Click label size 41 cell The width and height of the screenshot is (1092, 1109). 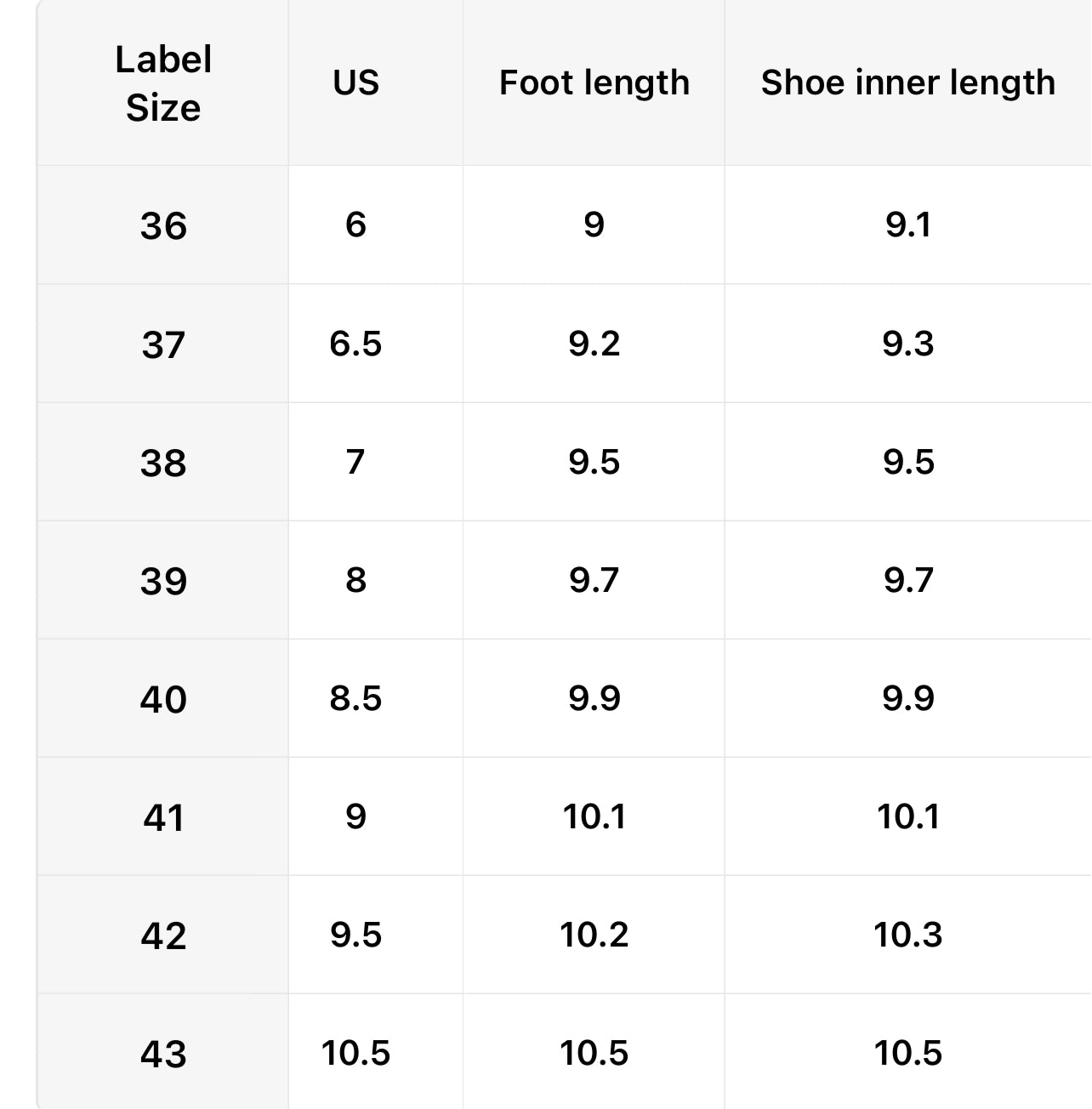[163, 816]
